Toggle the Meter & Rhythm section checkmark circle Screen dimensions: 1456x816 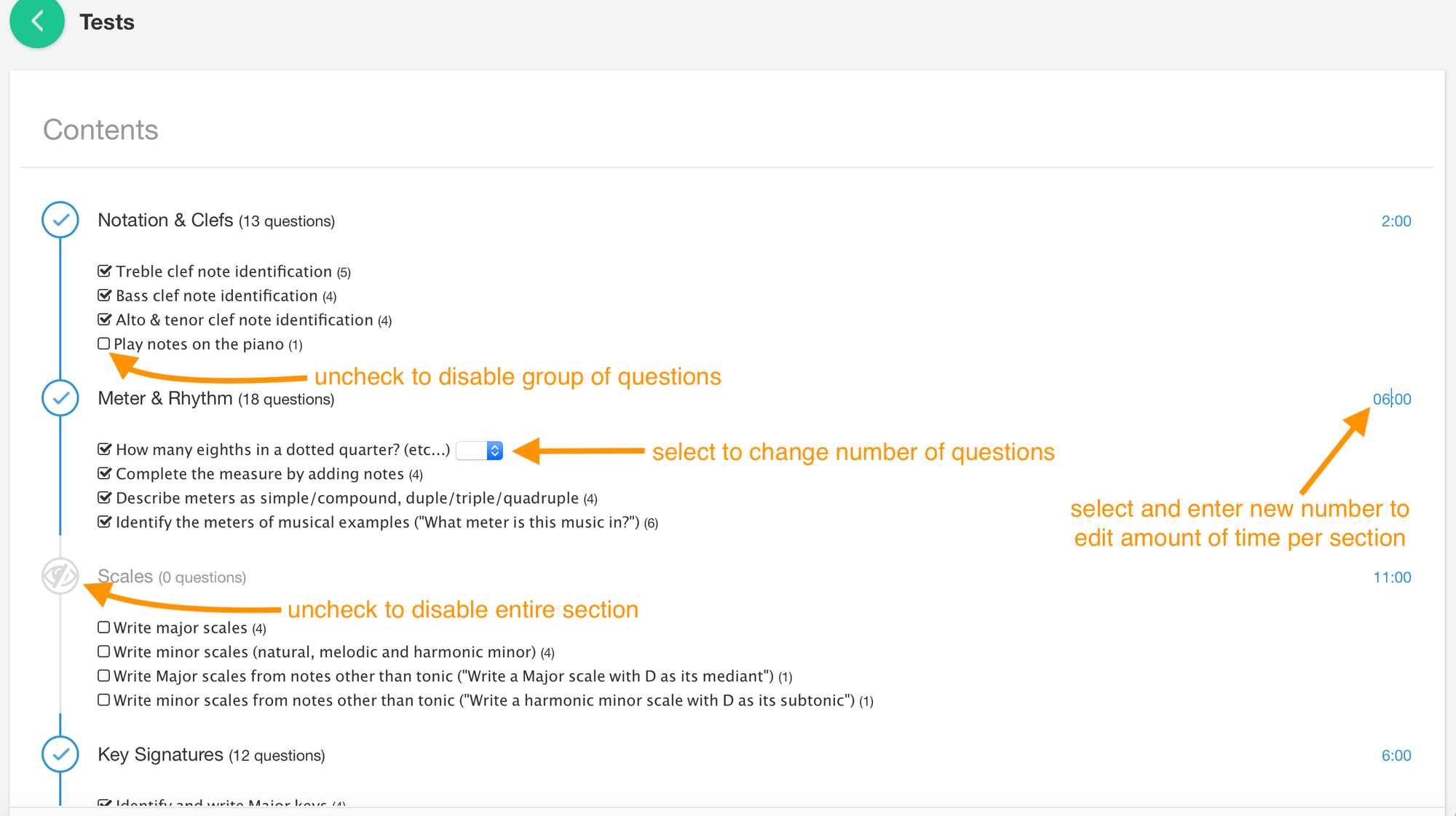point(60,398)
